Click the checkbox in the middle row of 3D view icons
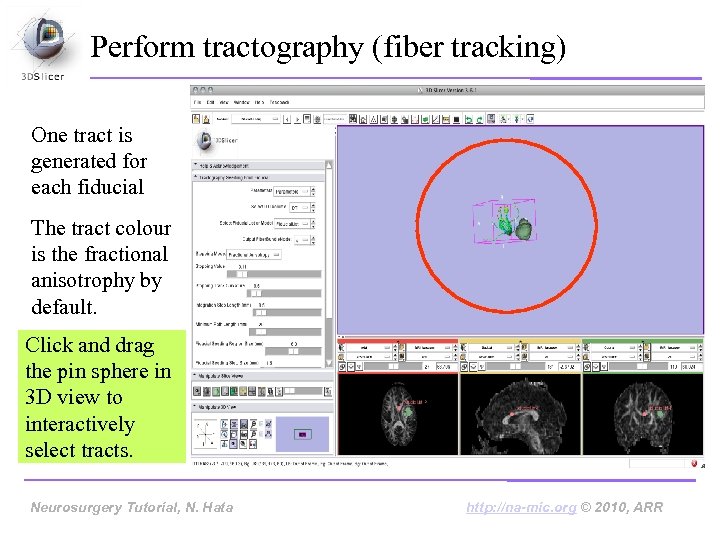Viewport: 720px width, 540px height. 261,434
